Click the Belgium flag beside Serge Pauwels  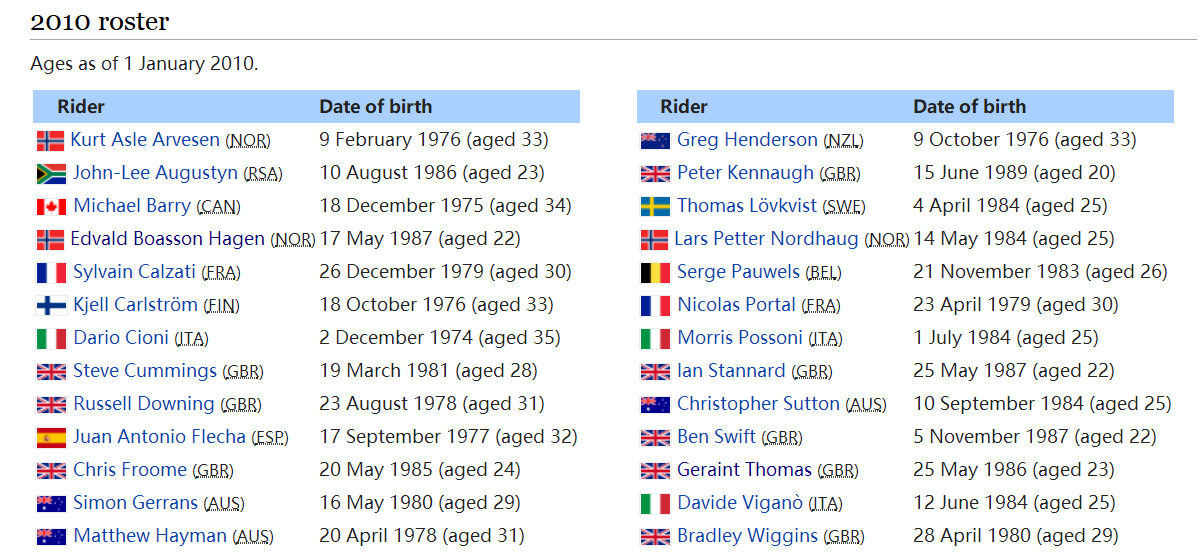pos(655,273)
